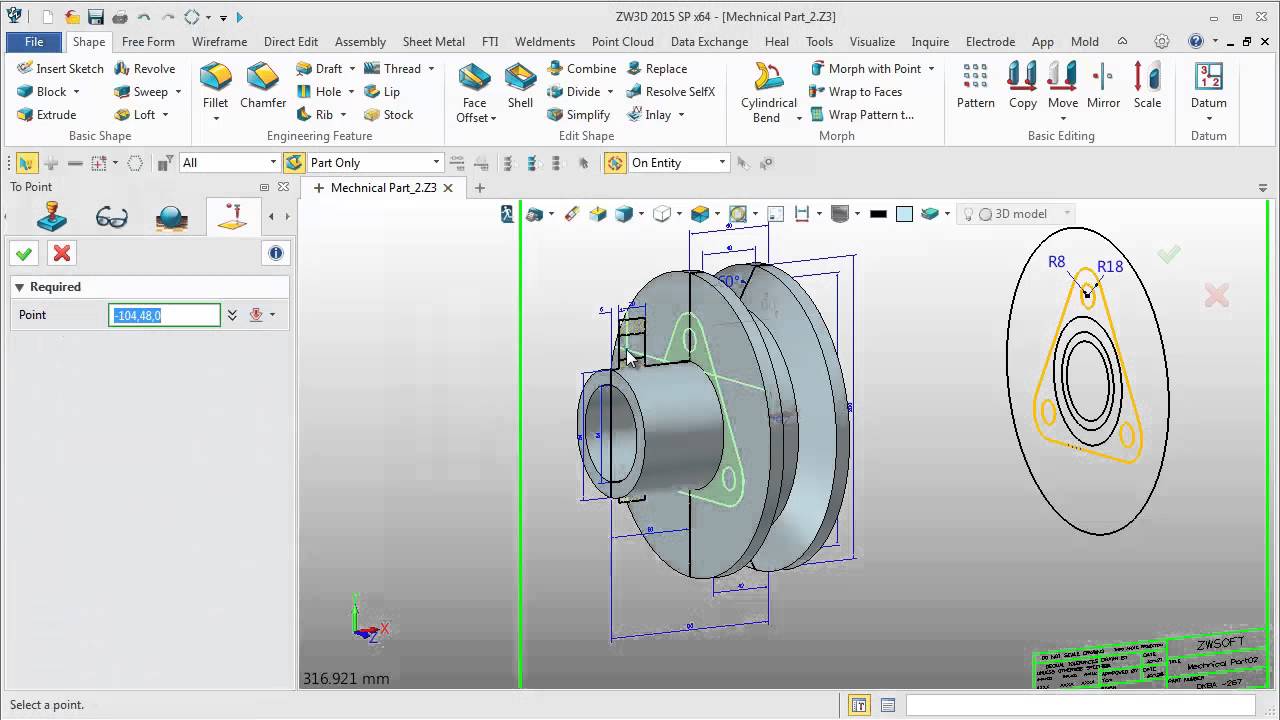Select the Shell tool
The width and height of the screenshot is (1280, 720).
pyautogui.click(x=520, y=86)
